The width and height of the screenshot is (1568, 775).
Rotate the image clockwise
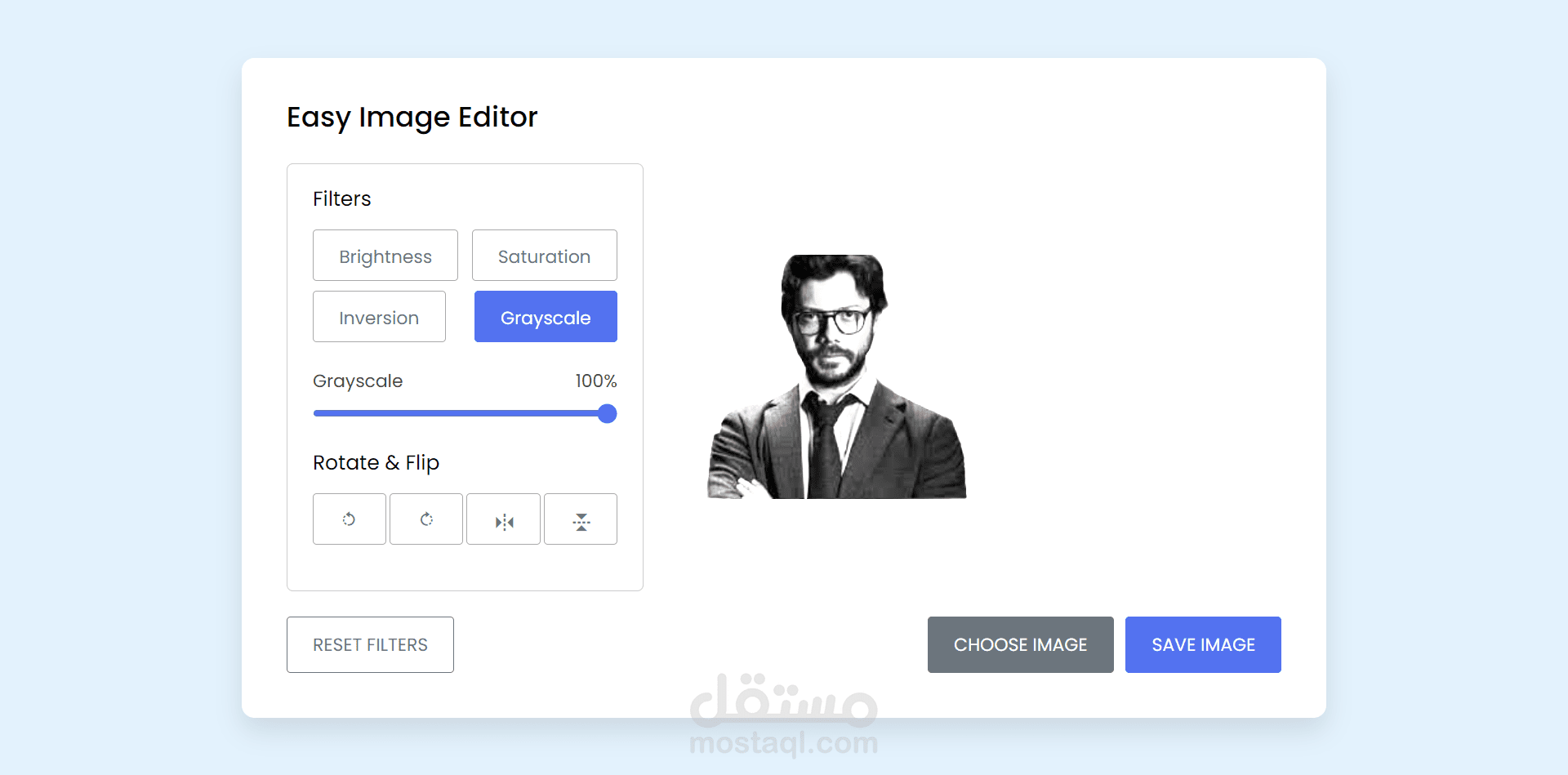point(425,519)
